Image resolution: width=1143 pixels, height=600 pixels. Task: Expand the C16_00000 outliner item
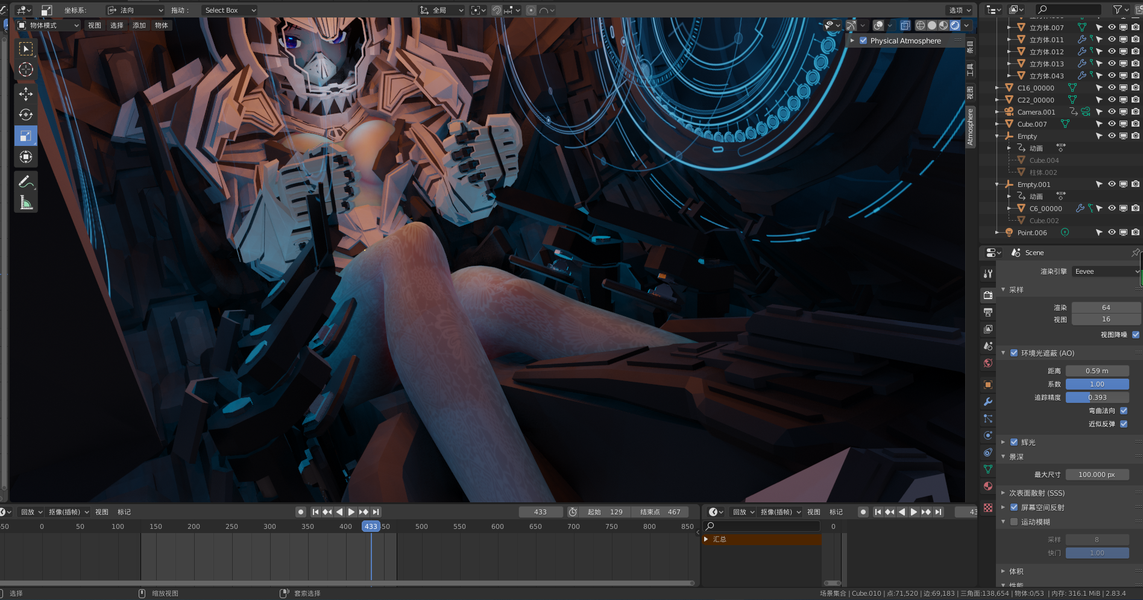coord(998,87)
